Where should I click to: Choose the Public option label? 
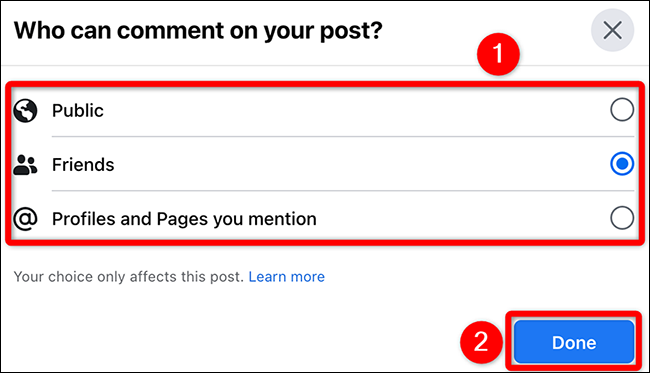coord(78,111)
